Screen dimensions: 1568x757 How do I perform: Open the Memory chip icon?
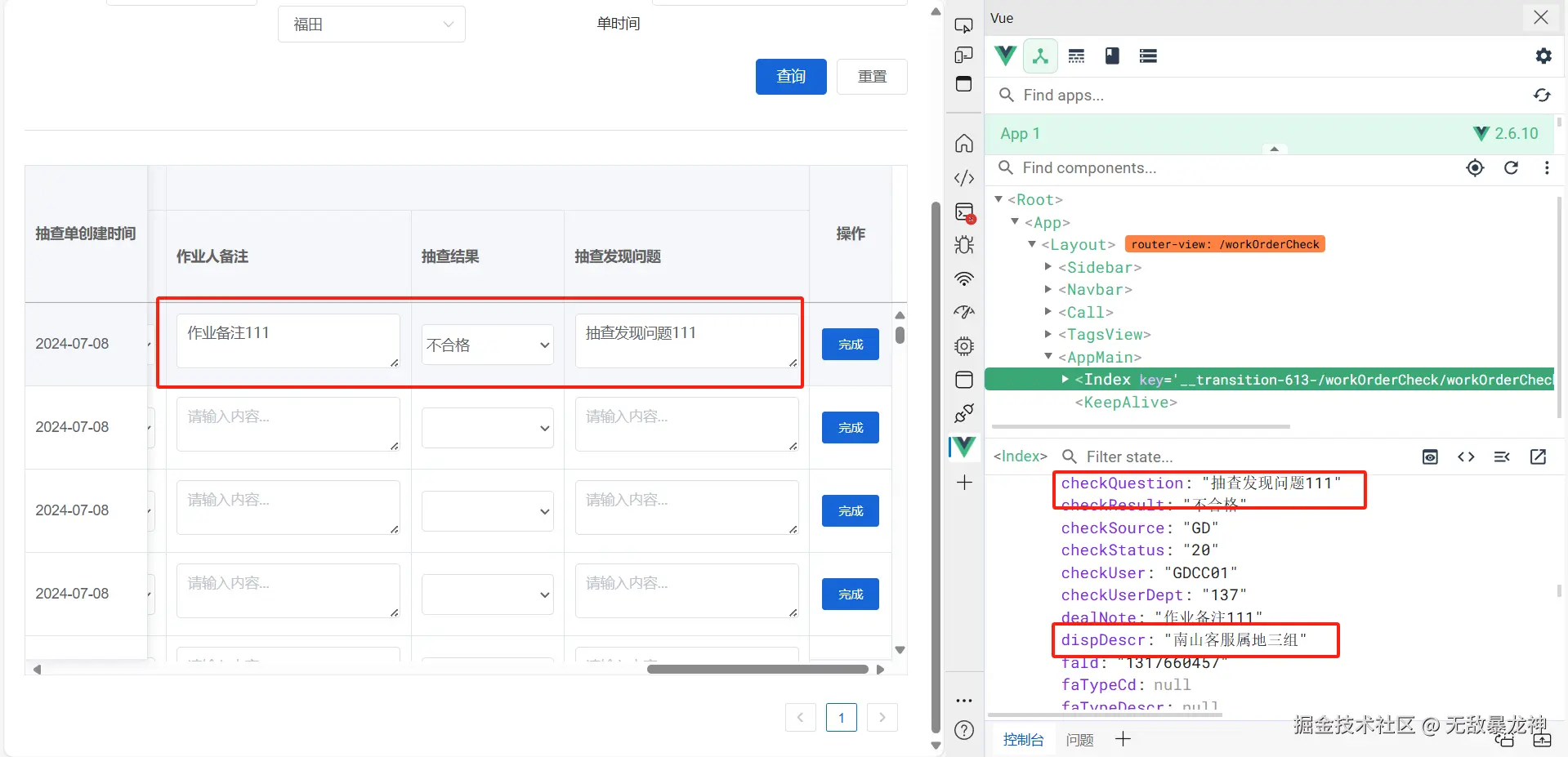tap(964, 346)
